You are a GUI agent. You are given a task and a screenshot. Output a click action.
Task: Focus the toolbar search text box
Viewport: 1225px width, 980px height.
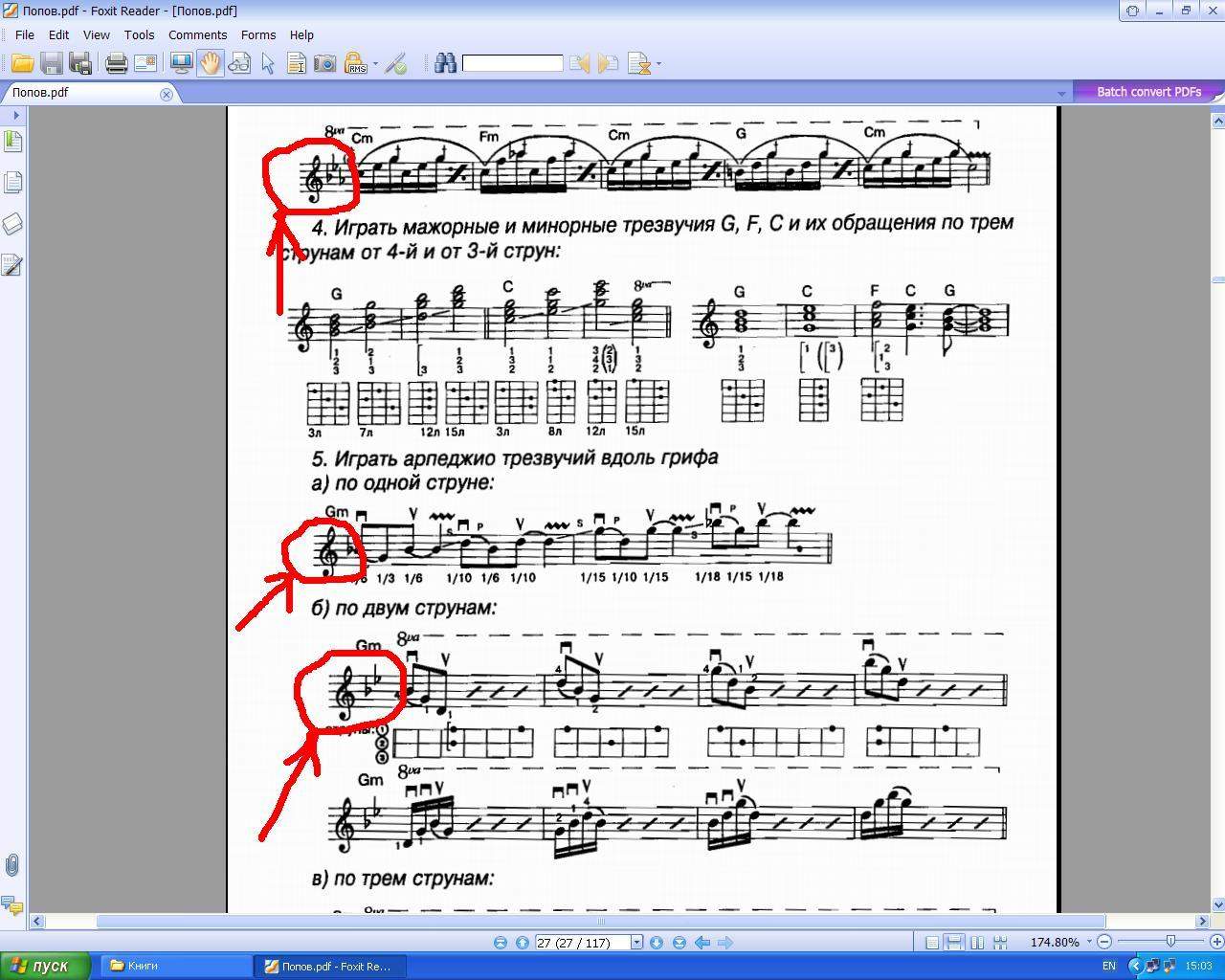512,63
